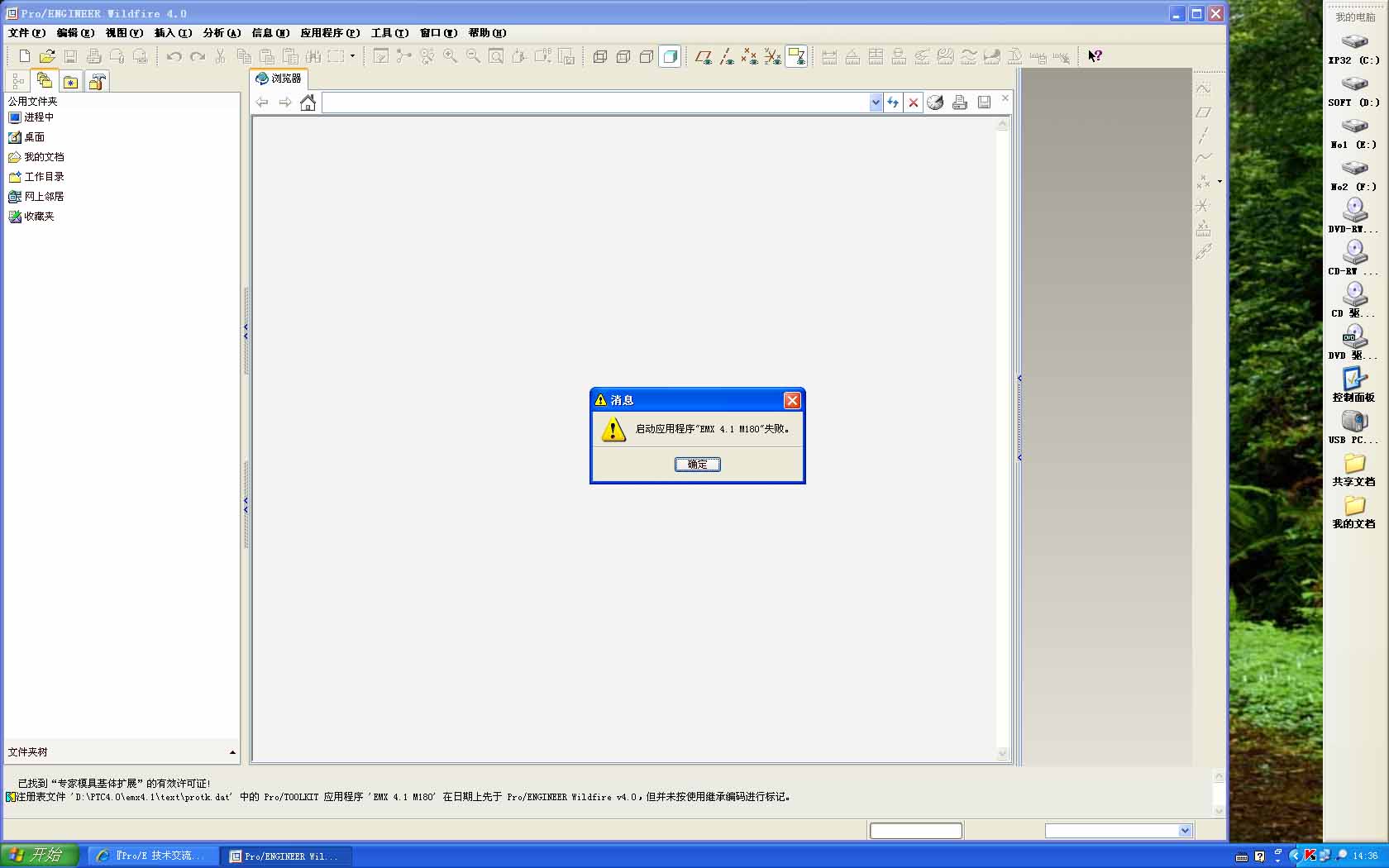Viewport: 1389px width, 868px height.
Task: Select 收藏夹 favorites folder
Action: (x=31, y=217)
